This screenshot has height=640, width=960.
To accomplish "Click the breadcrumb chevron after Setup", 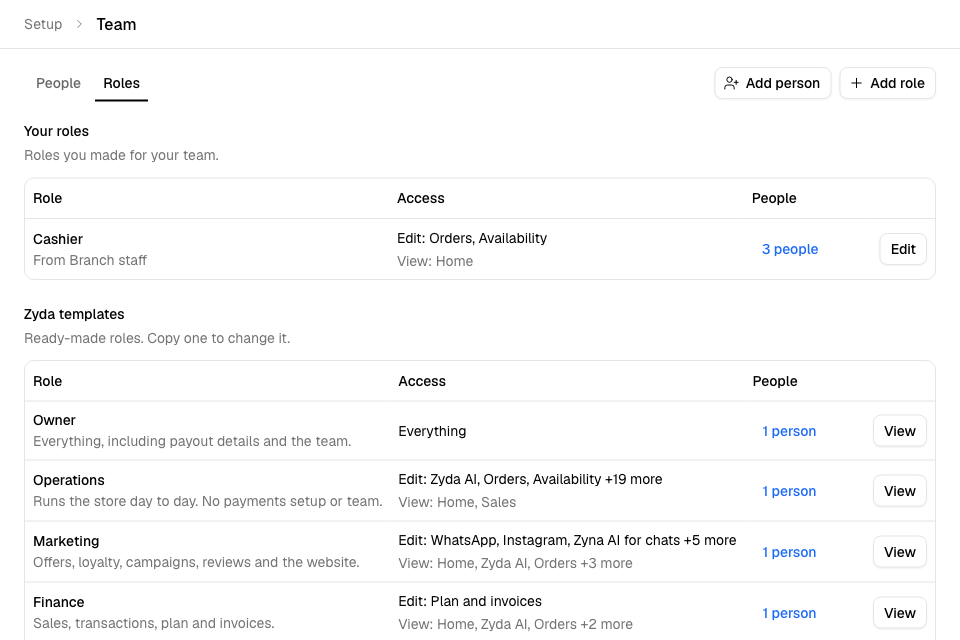I will (79, 24).
